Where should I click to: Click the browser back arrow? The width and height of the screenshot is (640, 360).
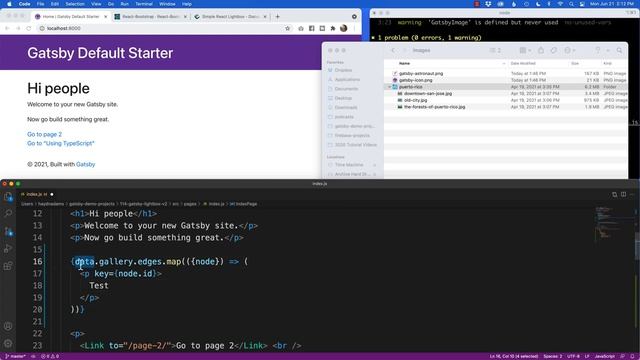click(x=7, y=28)
